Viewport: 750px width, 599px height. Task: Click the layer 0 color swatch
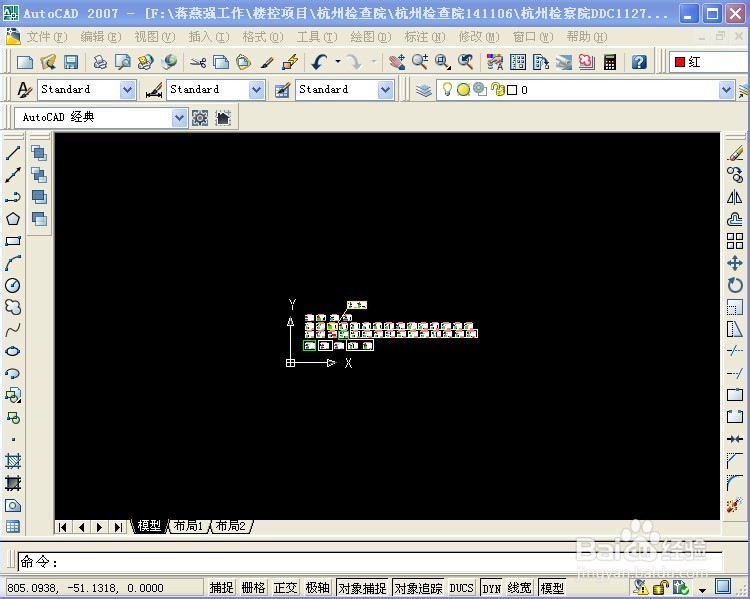click(512, 90)
